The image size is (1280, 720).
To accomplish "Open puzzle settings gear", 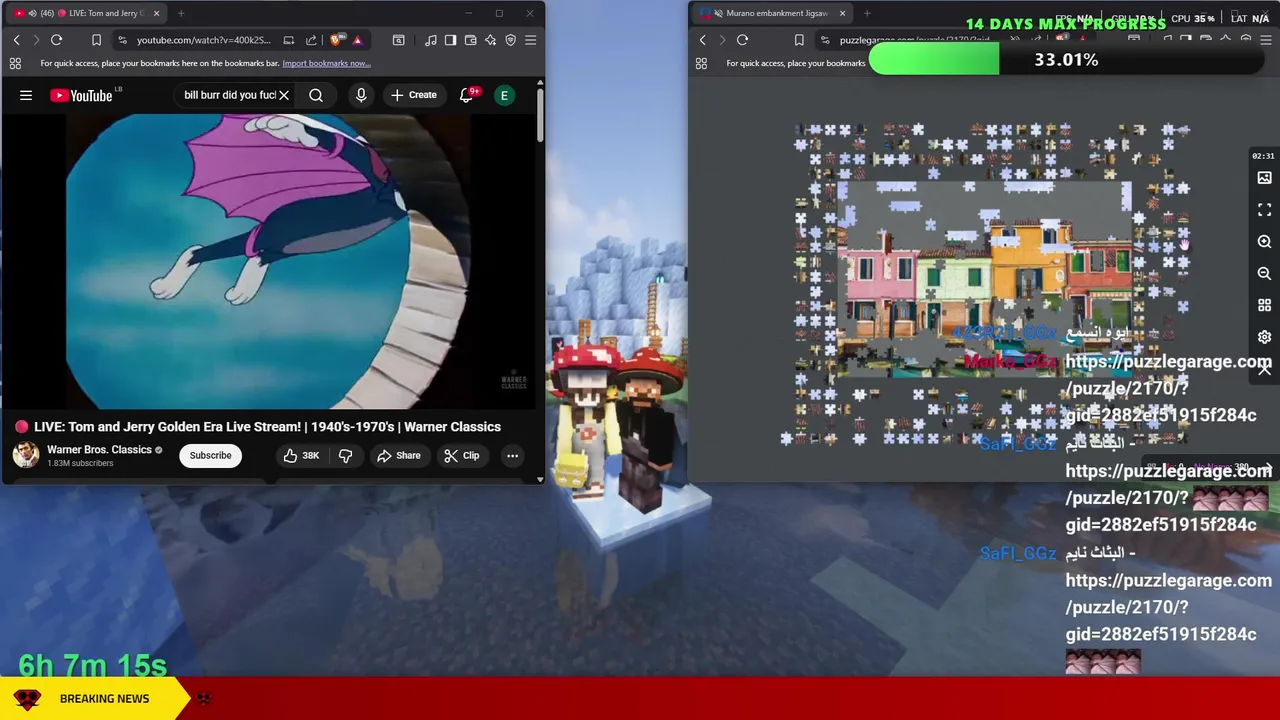I will (x=1264, y=337).
